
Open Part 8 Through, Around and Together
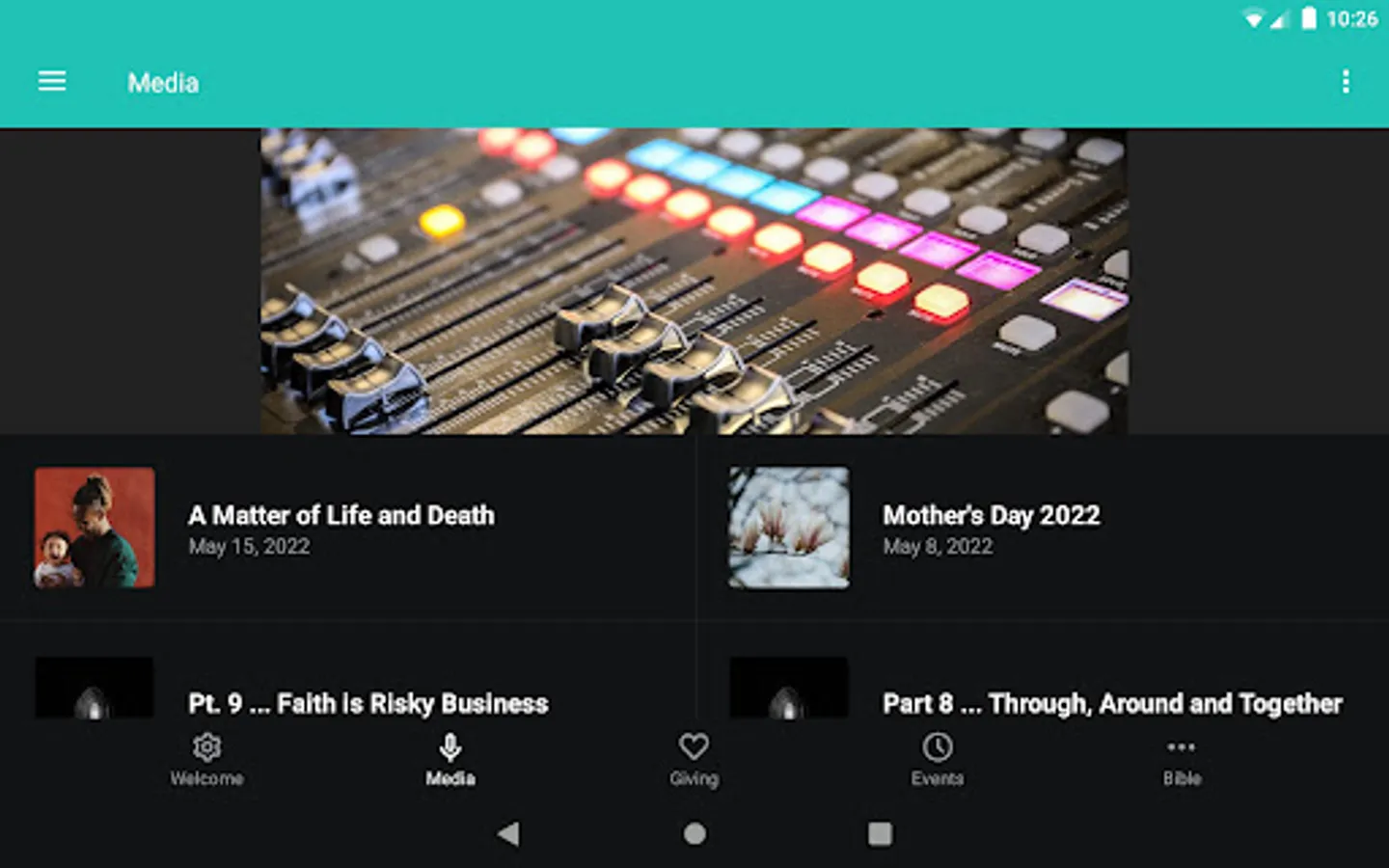click(x=1112, y=704)
